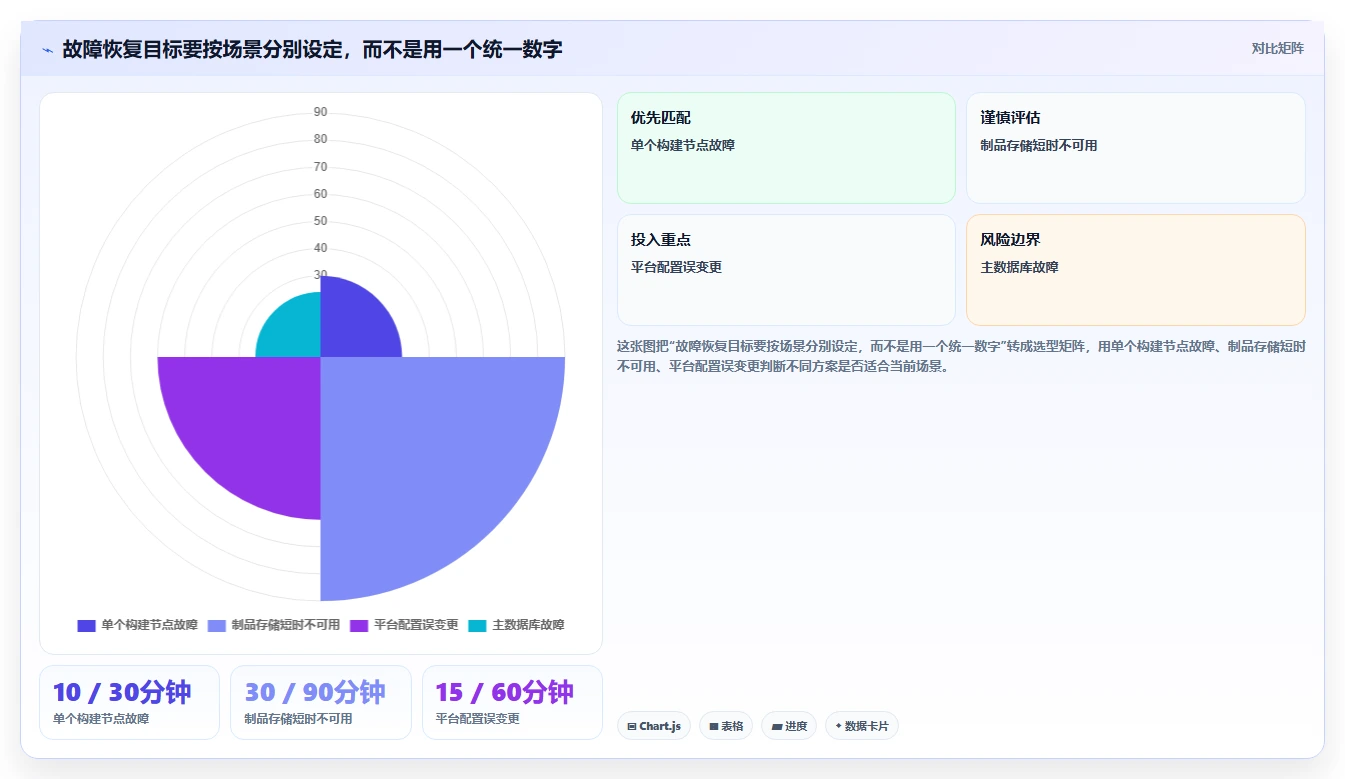The width and height of the screenshot is (1345, 779).
Task: Click the lightning icon beside the title
Action: [x=48, y=50]
